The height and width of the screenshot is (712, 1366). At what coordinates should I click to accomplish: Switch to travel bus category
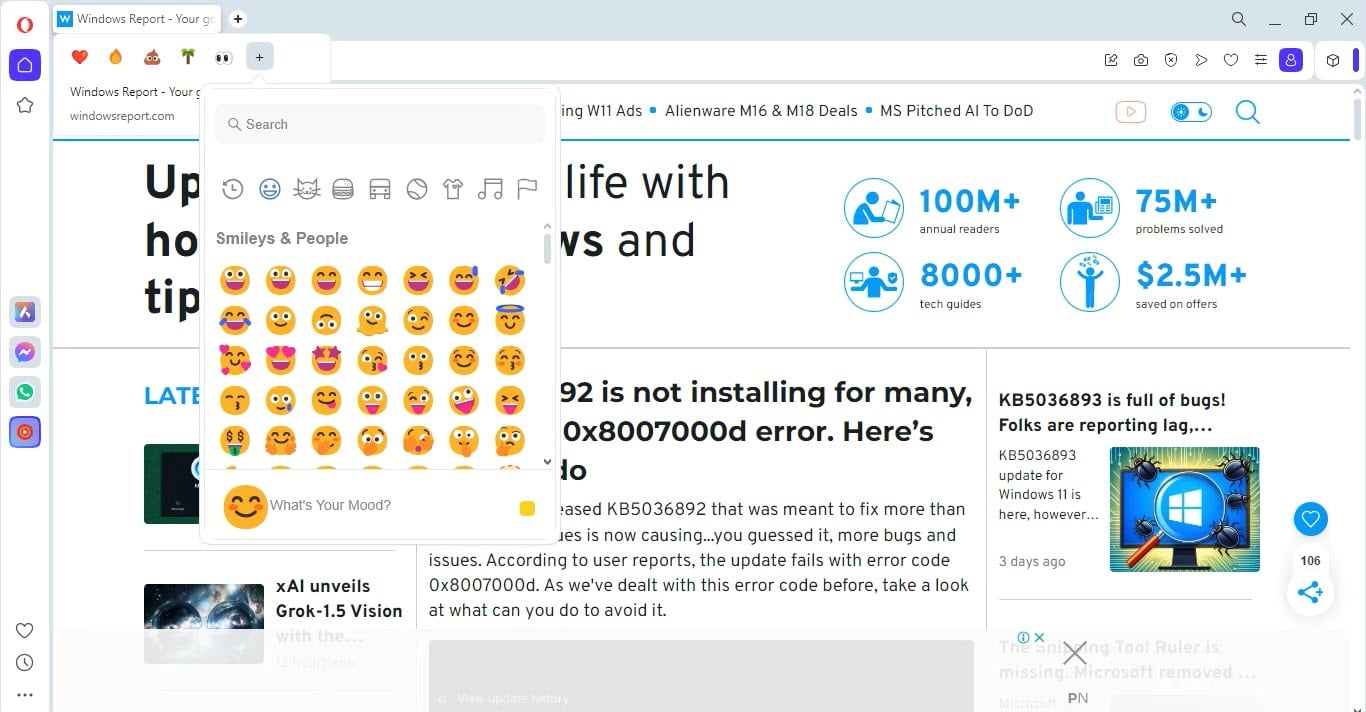[380, 188]
